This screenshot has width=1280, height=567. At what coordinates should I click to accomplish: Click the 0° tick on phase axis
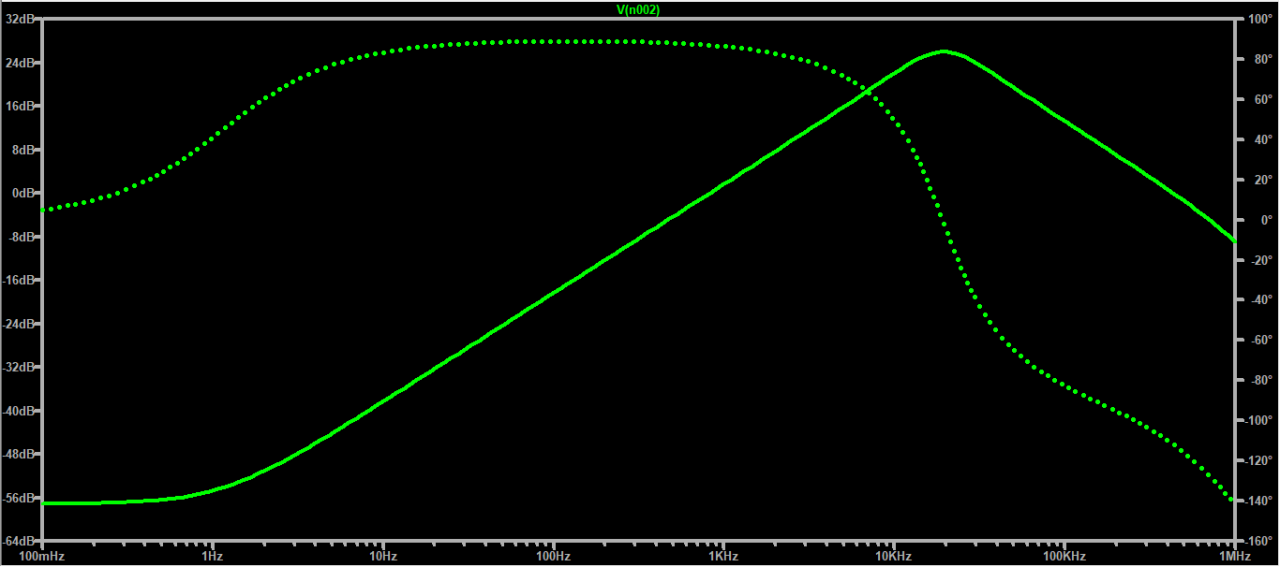click(1264, 220)
